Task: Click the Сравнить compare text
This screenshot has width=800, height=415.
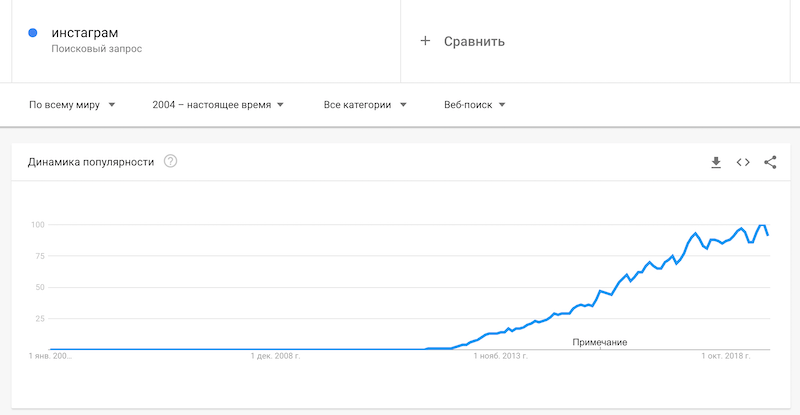Action: (474, 41)
